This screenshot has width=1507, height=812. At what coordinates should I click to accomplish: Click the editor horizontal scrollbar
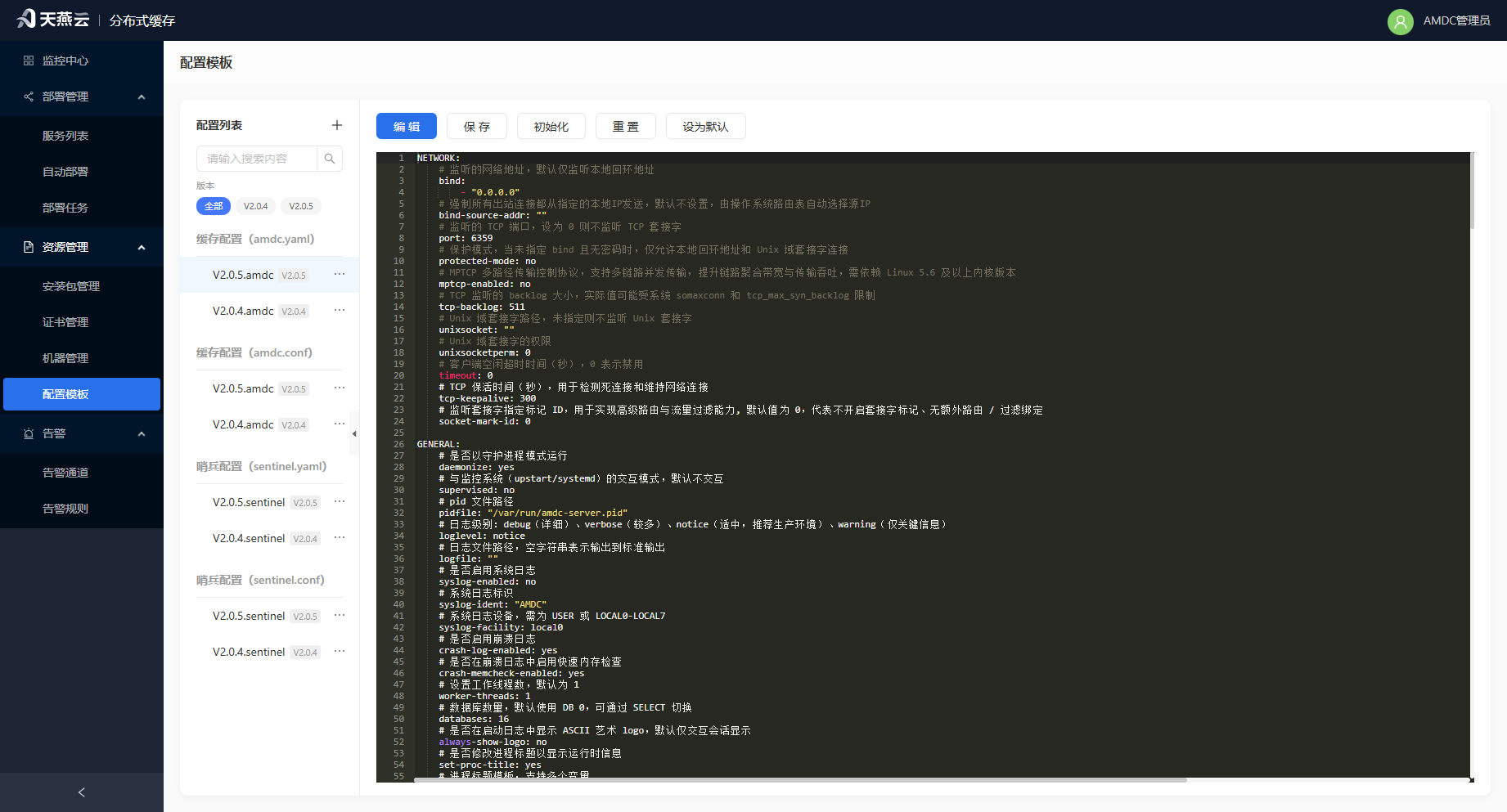tap(800, 780)
